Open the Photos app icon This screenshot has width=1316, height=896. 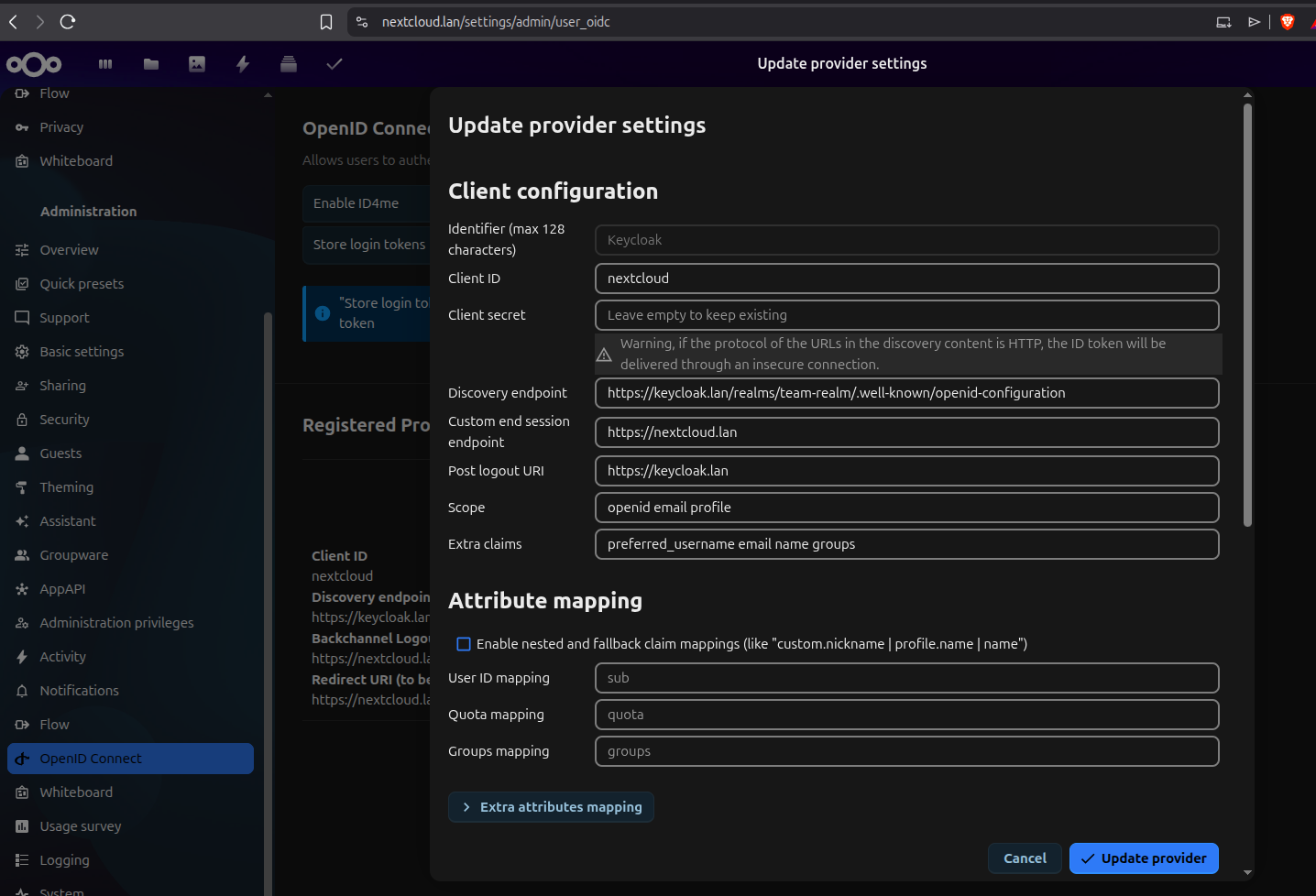196,64
